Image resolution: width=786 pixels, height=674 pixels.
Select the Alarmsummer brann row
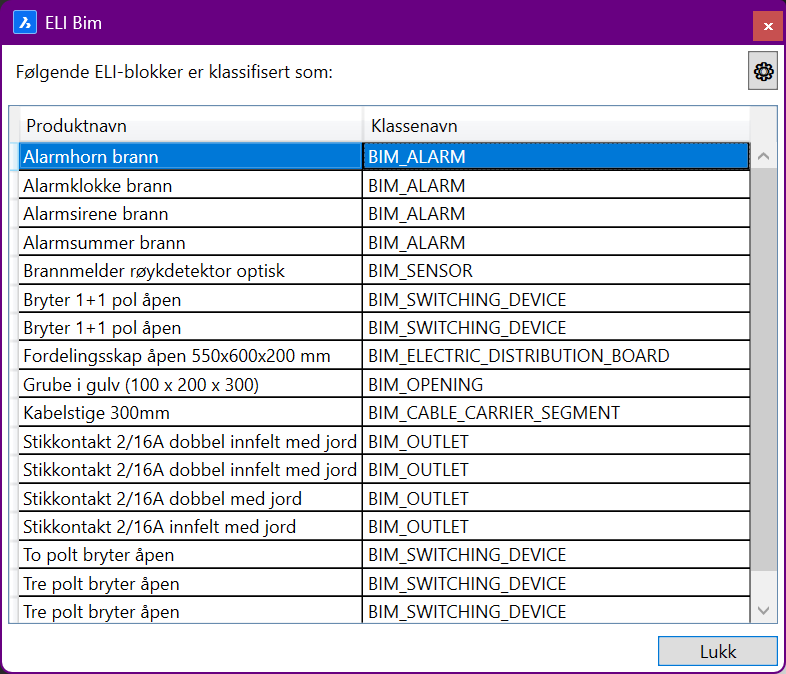(x=190, y=243)
